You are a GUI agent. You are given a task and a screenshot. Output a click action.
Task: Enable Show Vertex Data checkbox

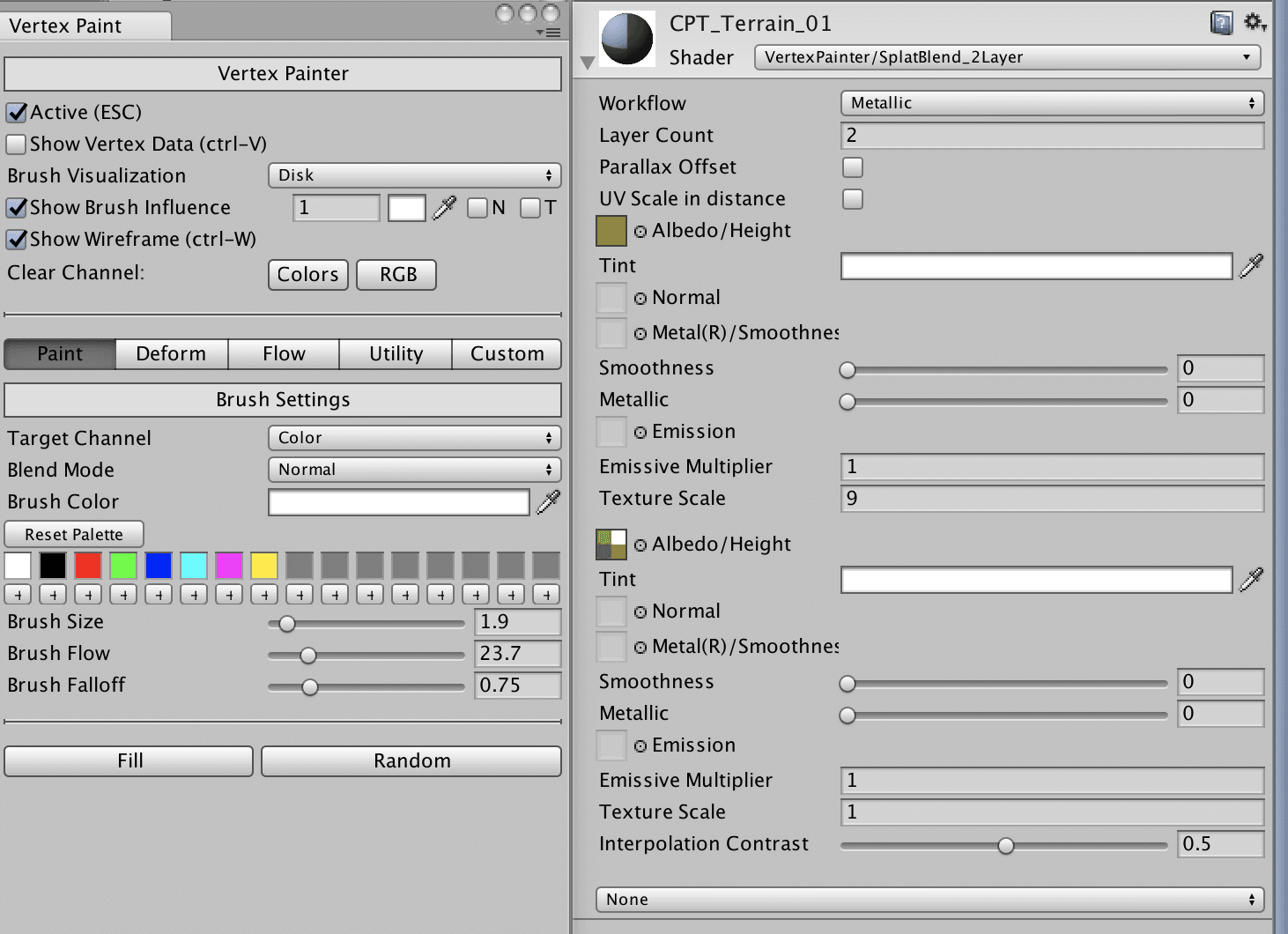coord(17,145)
